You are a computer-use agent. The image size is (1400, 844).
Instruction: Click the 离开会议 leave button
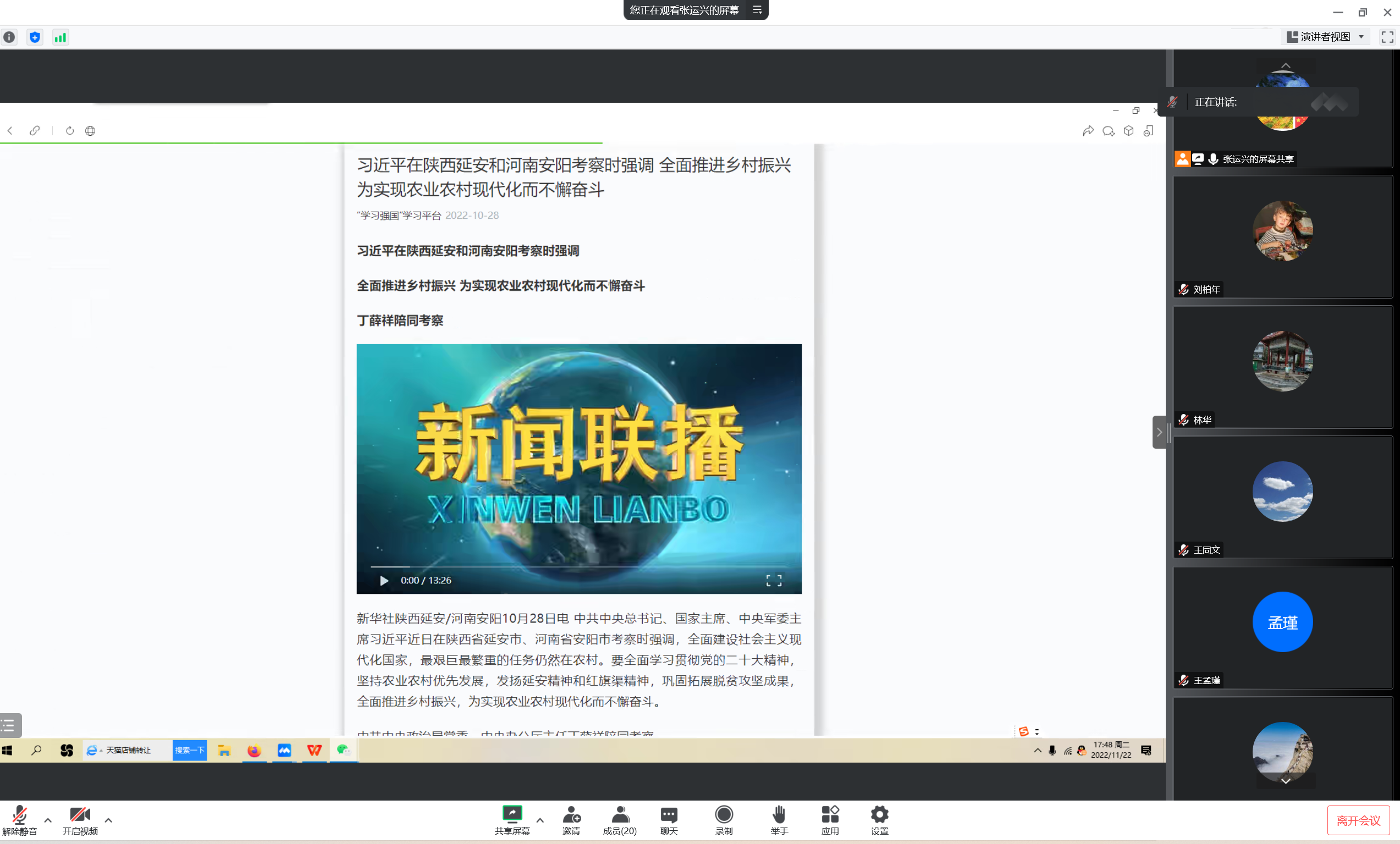(x=1358, y=821)
